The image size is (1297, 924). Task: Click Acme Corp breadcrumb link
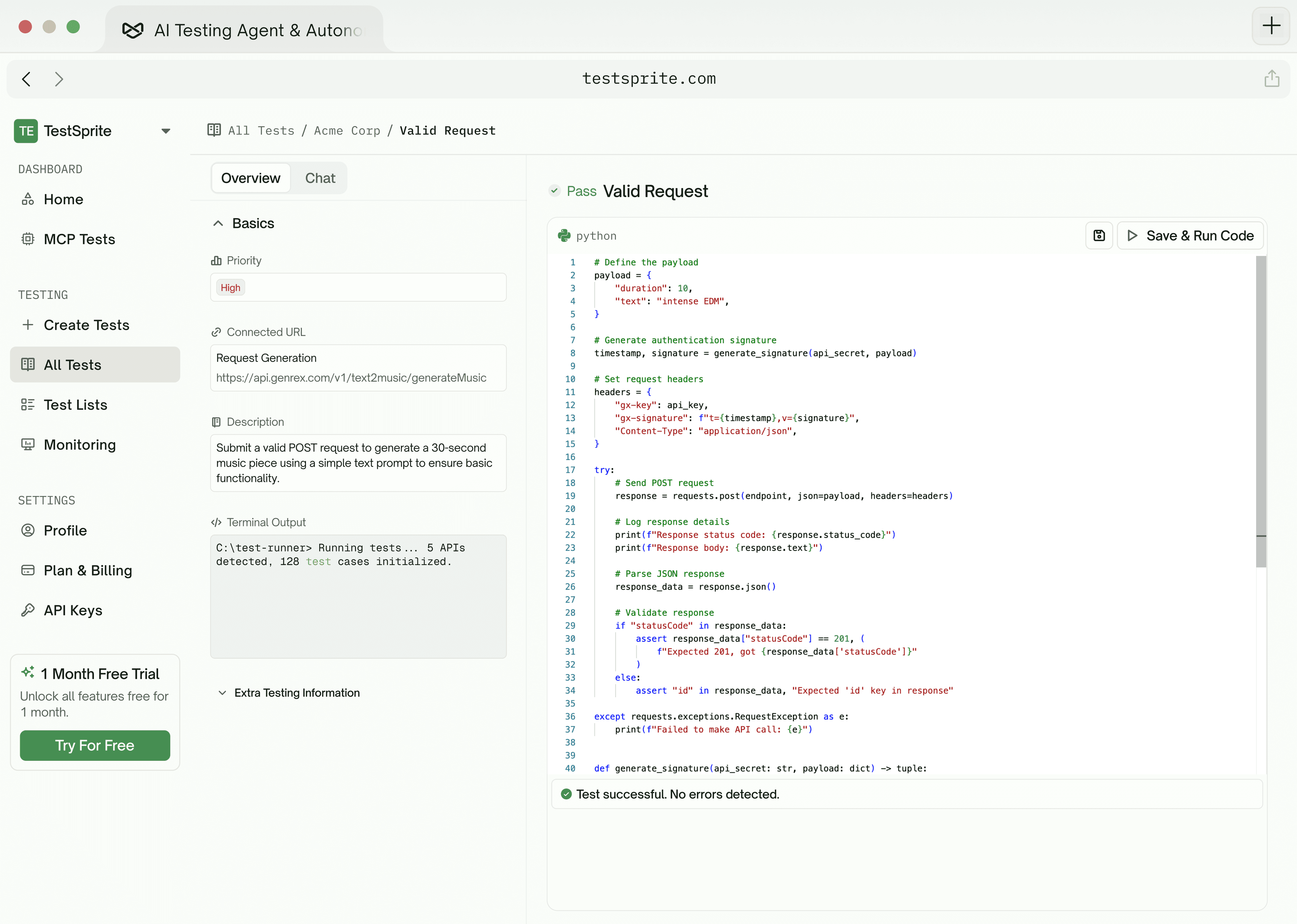click(x=347, y=131)
